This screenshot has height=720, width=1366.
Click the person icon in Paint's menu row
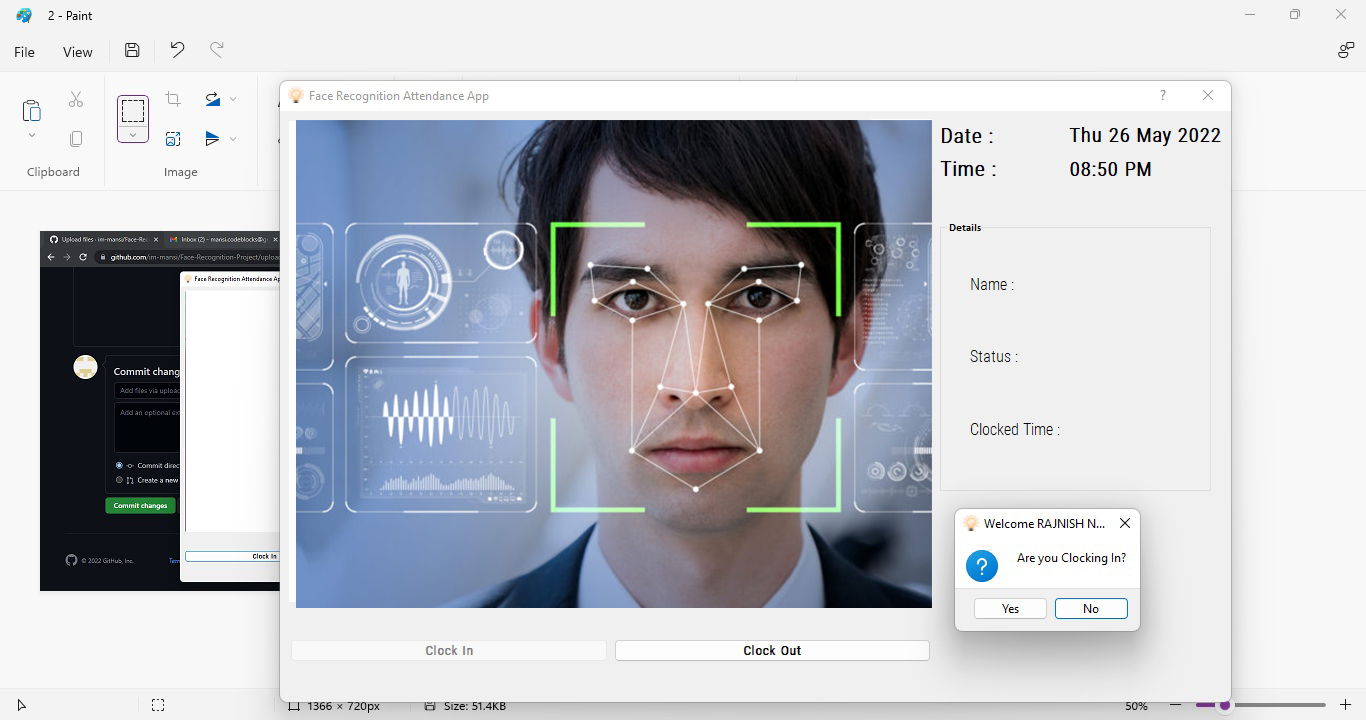tap(1346, 51)
